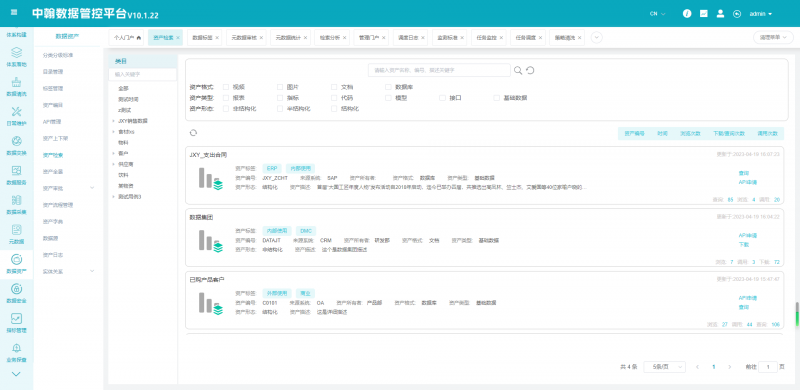Click 查询 link on JXY_支出合同 card
Screen dimensions: 800x390
743,173
